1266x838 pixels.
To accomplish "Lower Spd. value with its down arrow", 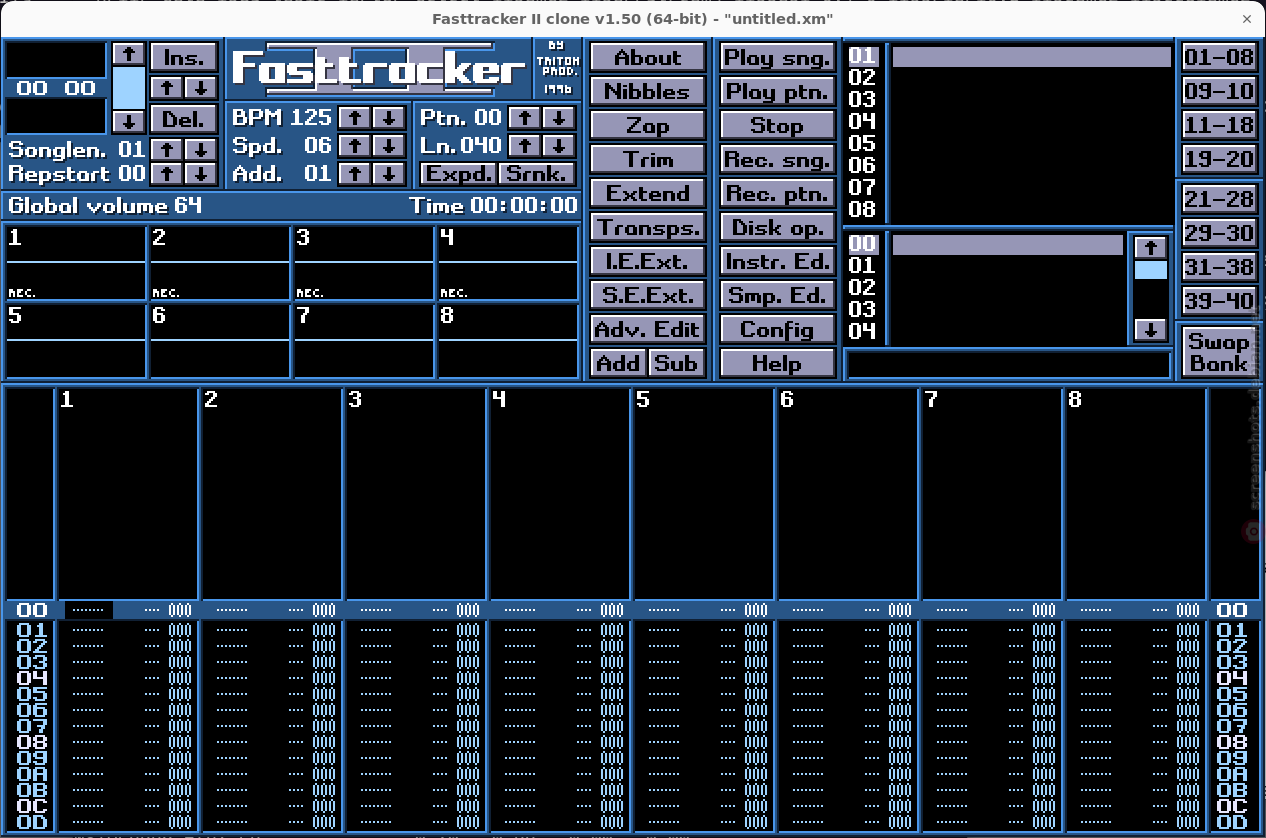I will (389, 145).
